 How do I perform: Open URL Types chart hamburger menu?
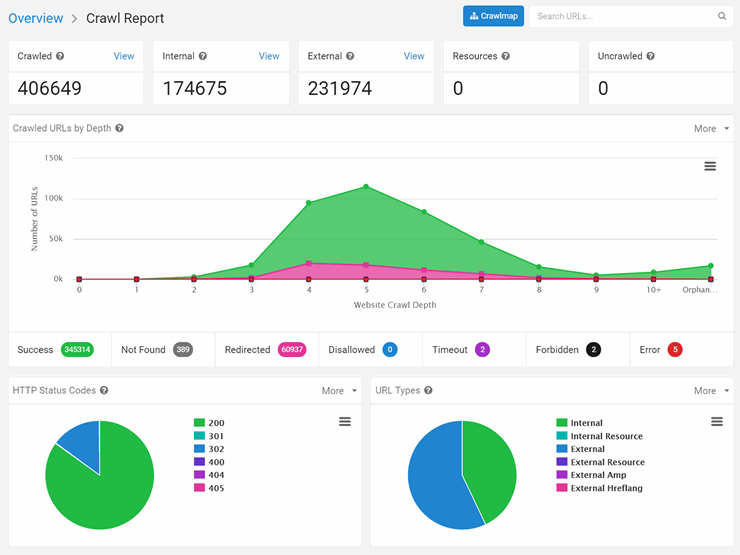coord(717,422)
